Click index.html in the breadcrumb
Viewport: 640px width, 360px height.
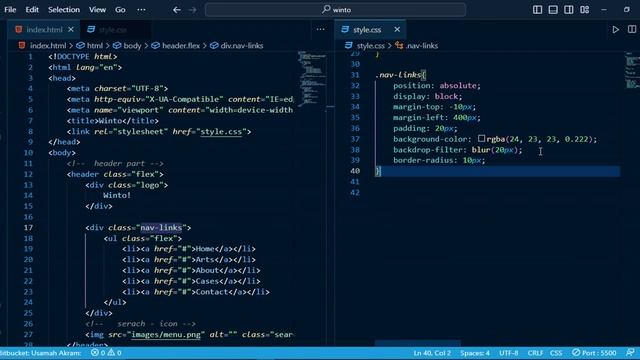(47, 46)
